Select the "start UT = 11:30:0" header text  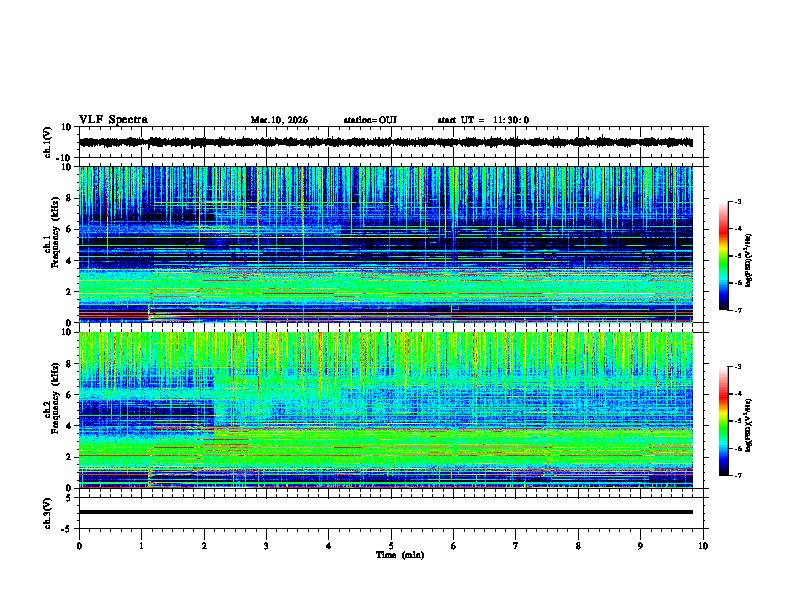(x=483, y=120)
